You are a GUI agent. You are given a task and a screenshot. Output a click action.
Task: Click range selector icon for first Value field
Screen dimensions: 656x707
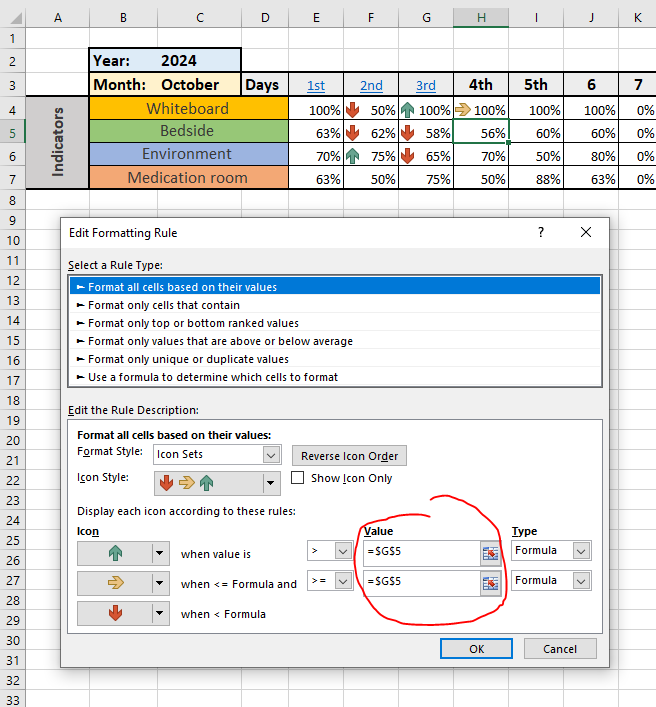(490, 553)
